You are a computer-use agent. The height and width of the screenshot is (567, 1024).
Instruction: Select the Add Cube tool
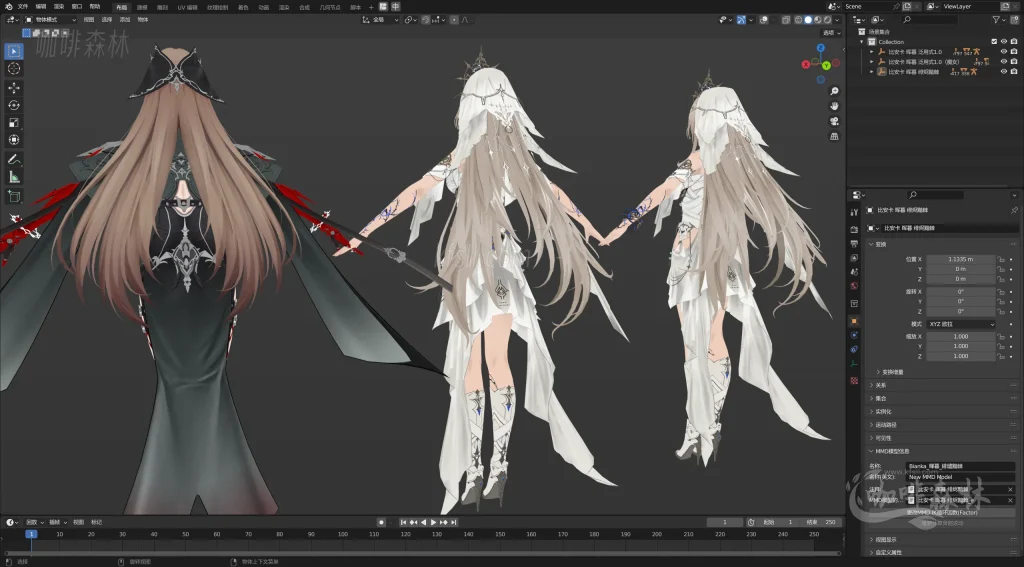[x=14, y=197]
